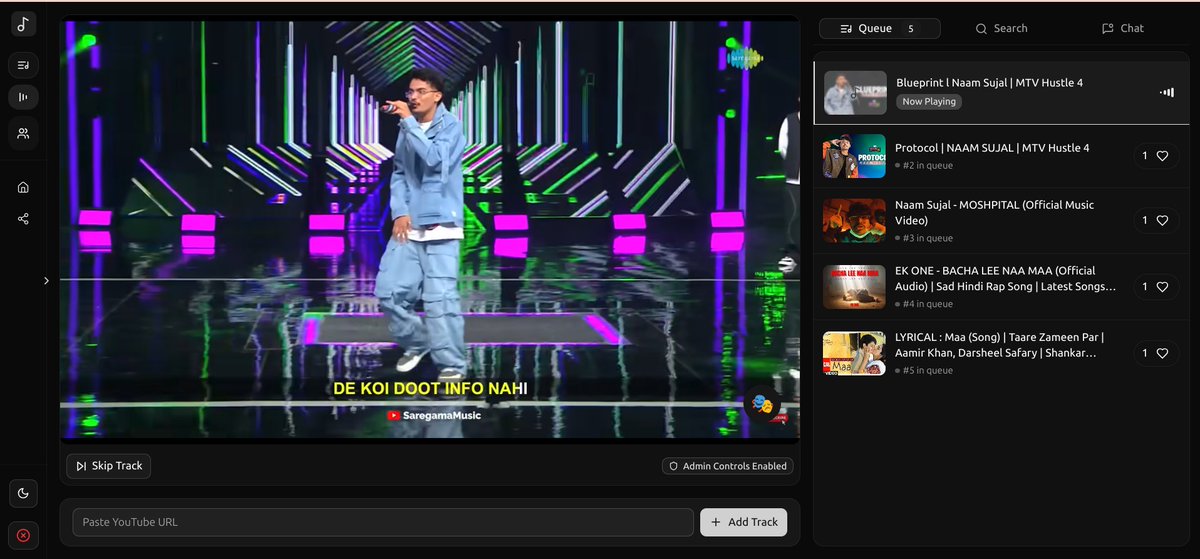Click 'Protocol | NAAM SUJAL | MTV Hustle 4' title
The height and width of the screenshot is (559, 1200).
[x=992, y=148]
